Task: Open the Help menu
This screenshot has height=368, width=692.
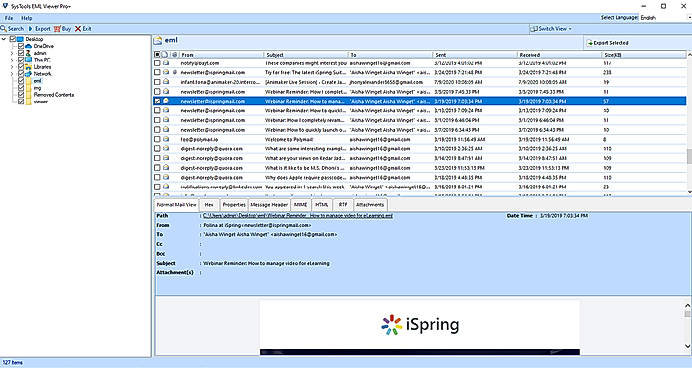Action: 26,18
